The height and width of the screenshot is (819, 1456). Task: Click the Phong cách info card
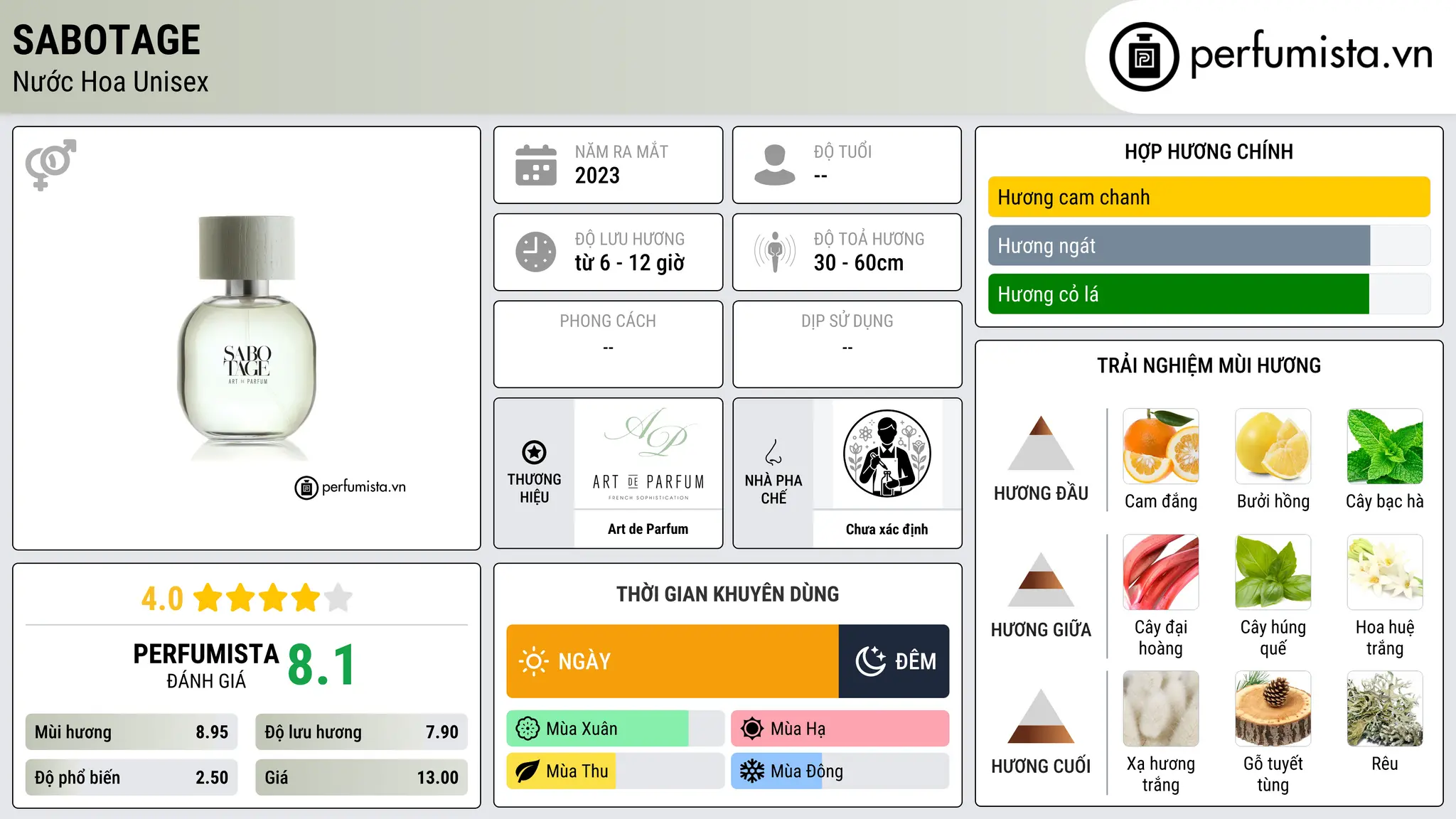point(609,344)
